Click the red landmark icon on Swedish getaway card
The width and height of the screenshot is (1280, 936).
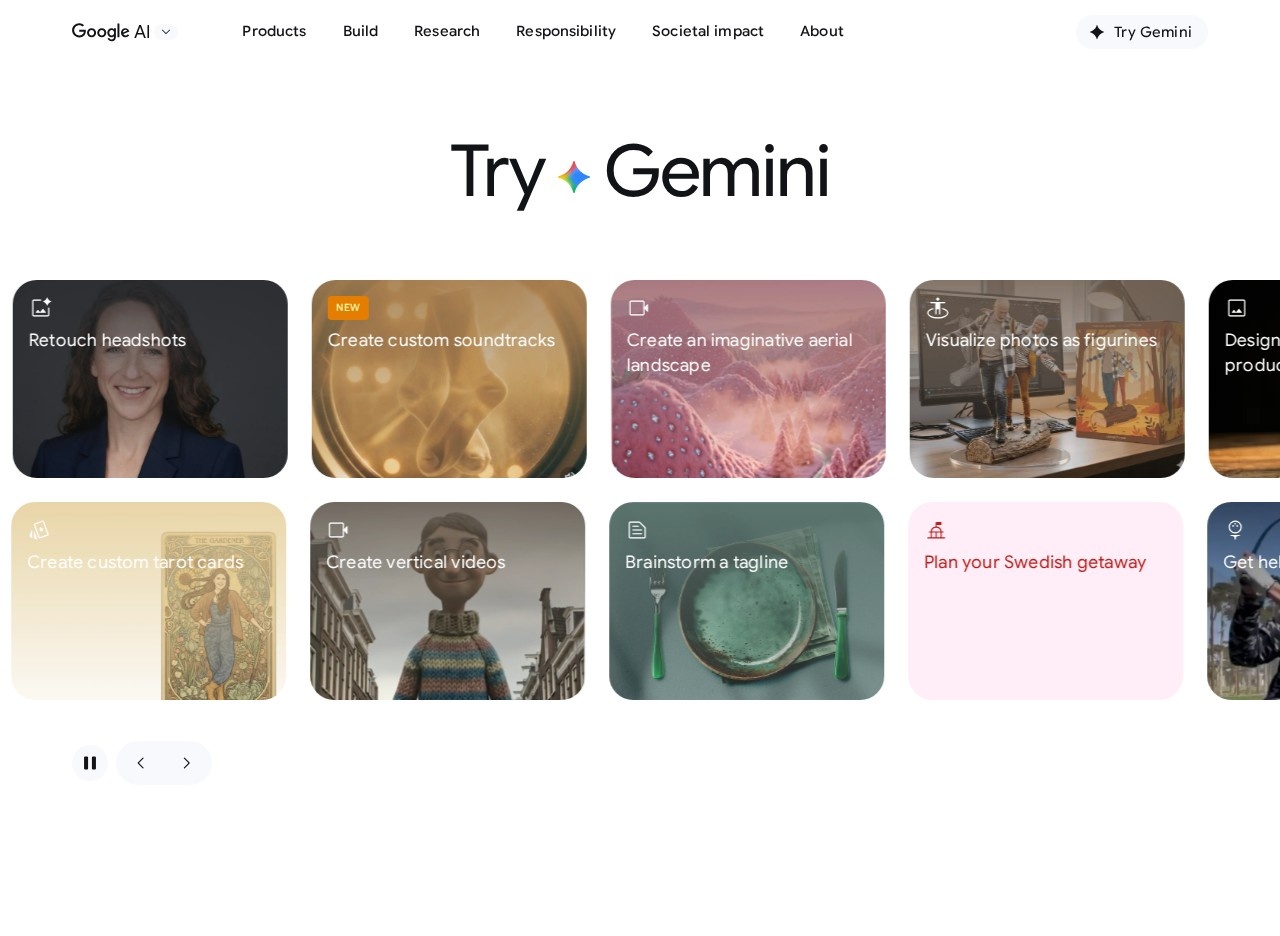pyautogui.click(x=936, y=530)
